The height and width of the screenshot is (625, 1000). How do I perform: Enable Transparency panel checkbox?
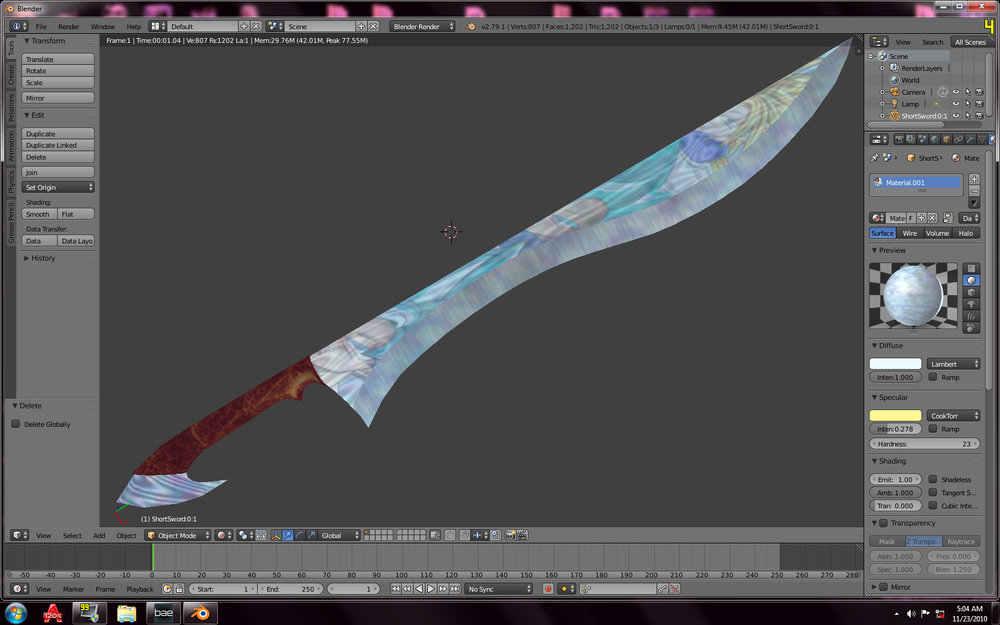(x=883, y=523)
